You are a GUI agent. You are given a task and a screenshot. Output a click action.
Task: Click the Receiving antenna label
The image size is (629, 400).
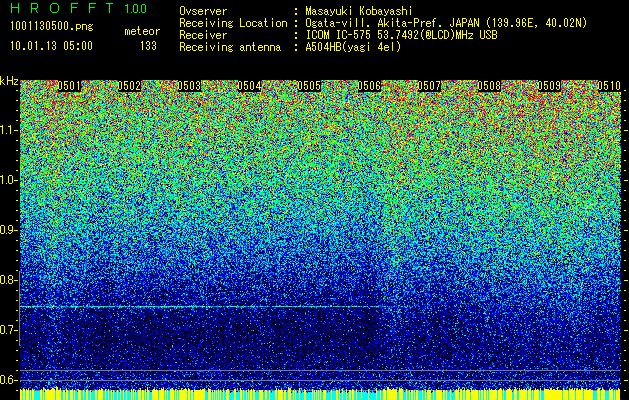click(230, 47)
